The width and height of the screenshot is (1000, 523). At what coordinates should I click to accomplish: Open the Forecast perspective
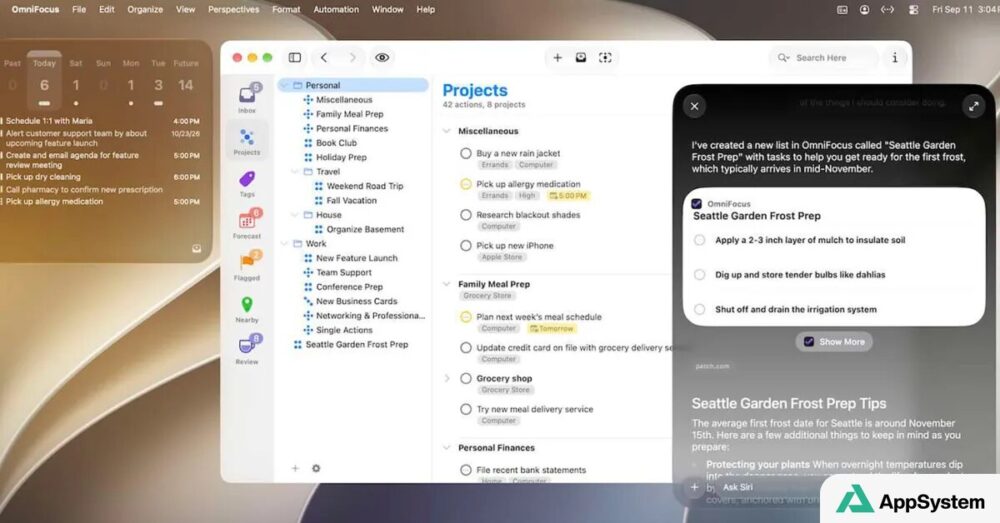[247, 224]
